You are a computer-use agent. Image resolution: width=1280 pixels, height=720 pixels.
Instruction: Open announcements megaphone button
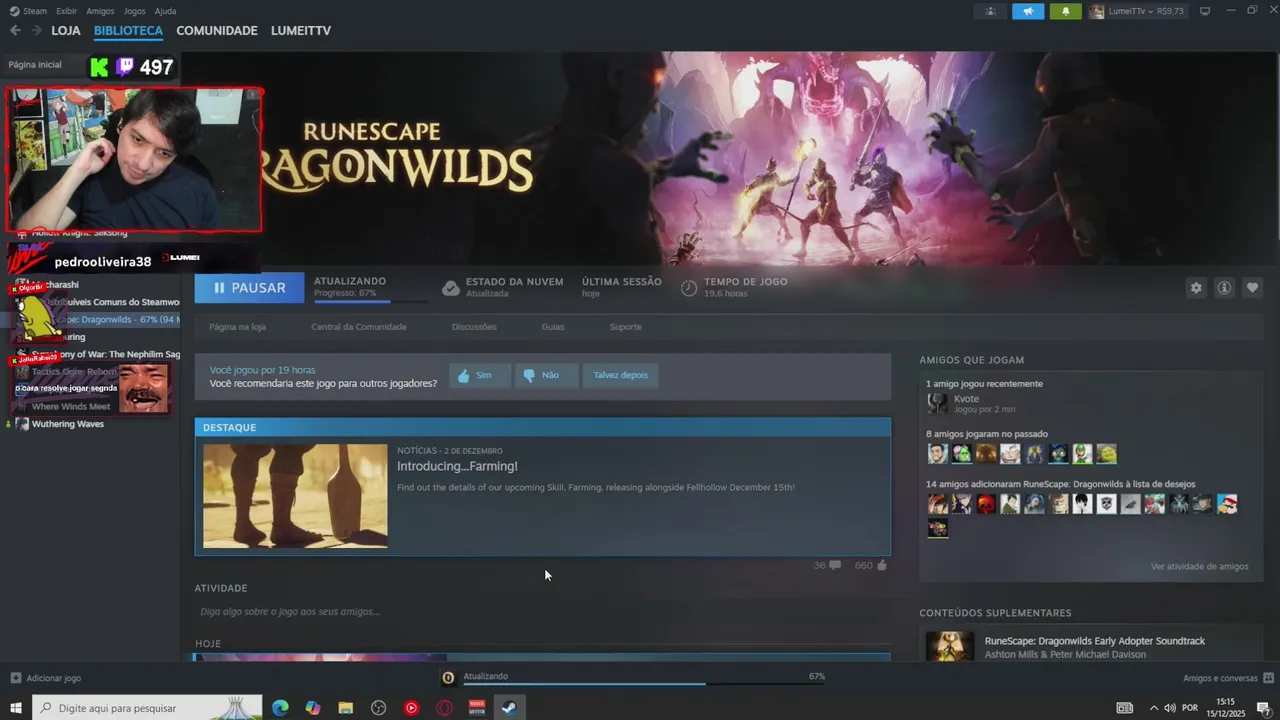pos(1028,11)
